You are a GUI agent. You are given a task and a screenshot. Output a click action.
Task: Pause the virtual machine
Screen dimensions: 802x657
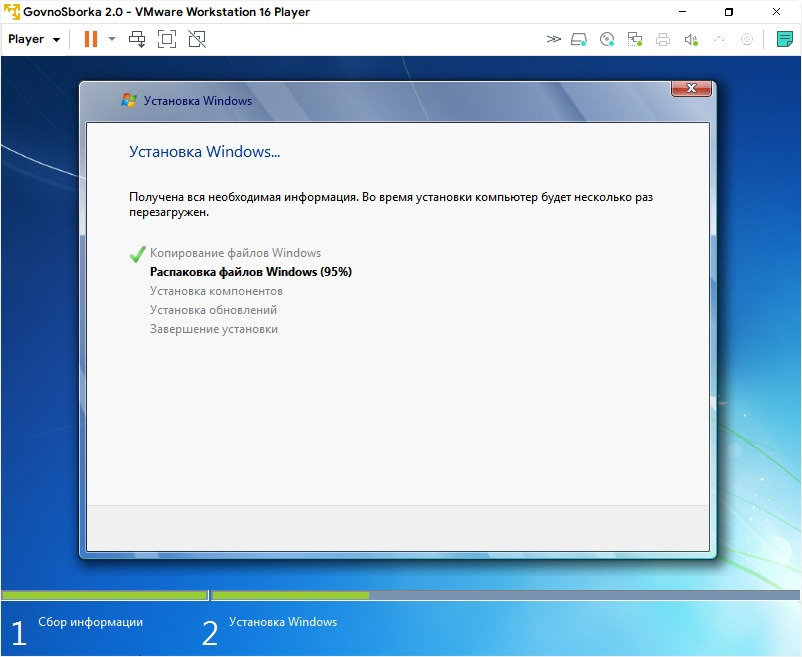(x=91, y=39)
